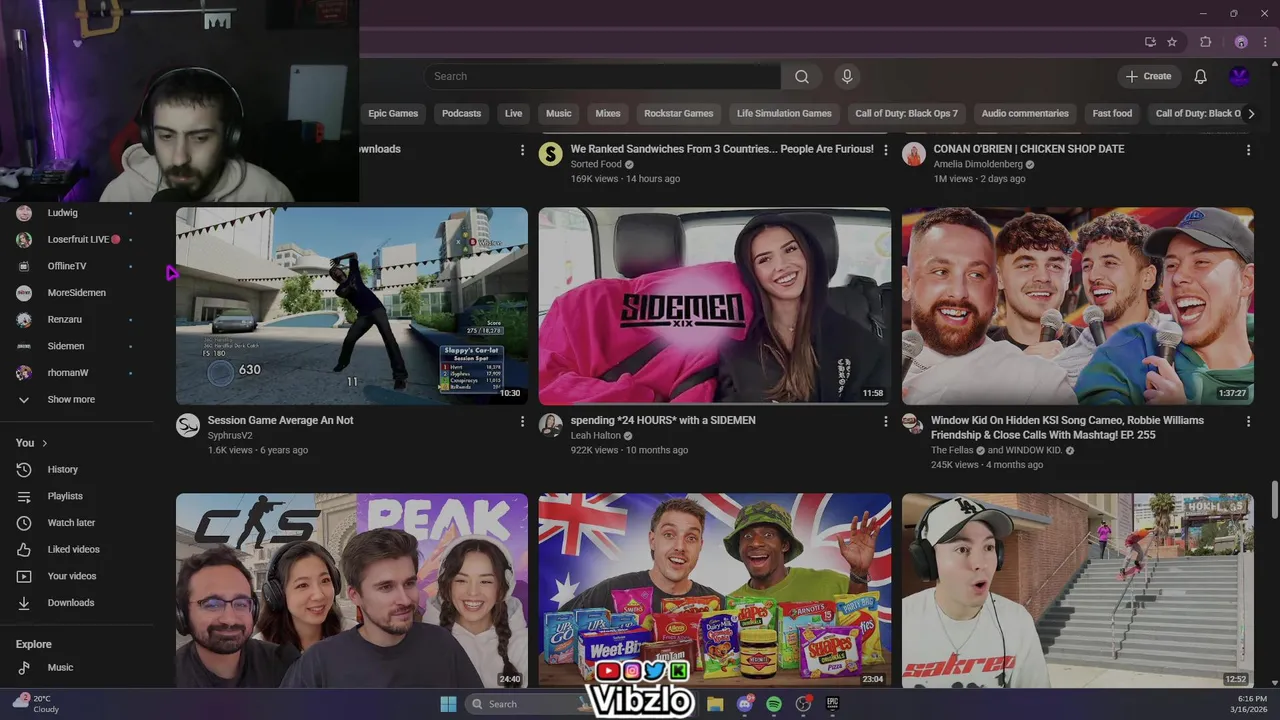
Task: Open options for Sandwiches ranking video
Action: point(885,150)
